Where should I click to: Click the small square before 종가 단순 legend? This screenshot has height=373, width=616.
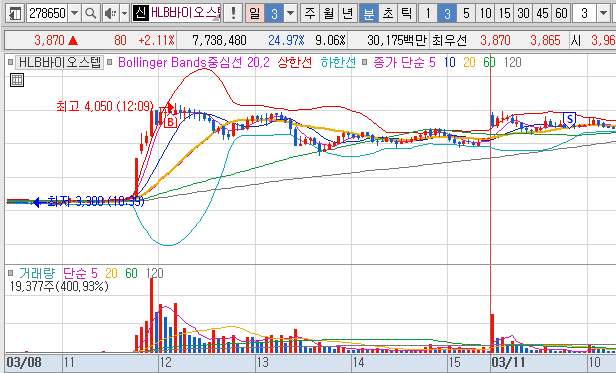point(365,62)
